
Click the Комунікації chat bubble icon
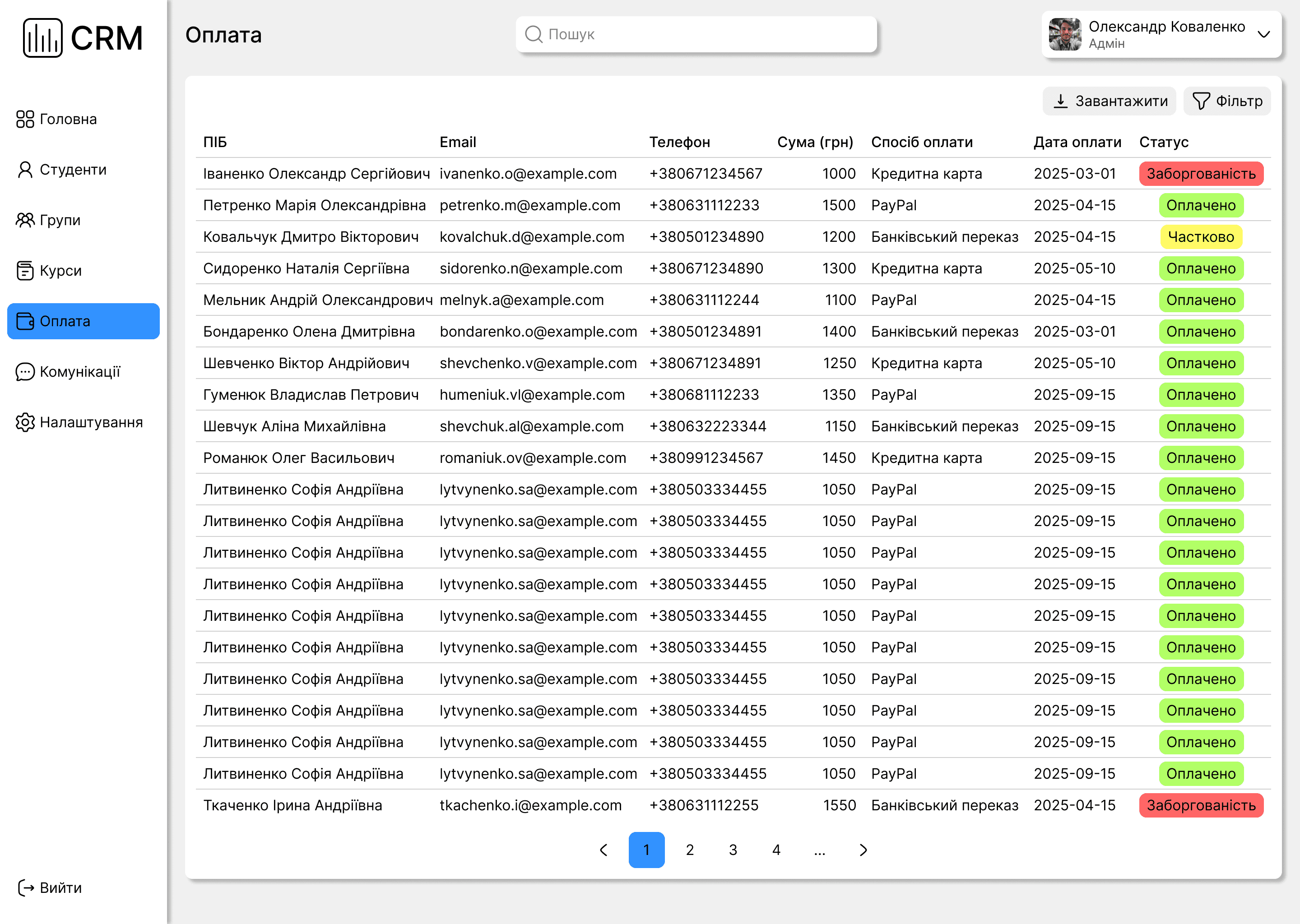[x=25, y=371]
